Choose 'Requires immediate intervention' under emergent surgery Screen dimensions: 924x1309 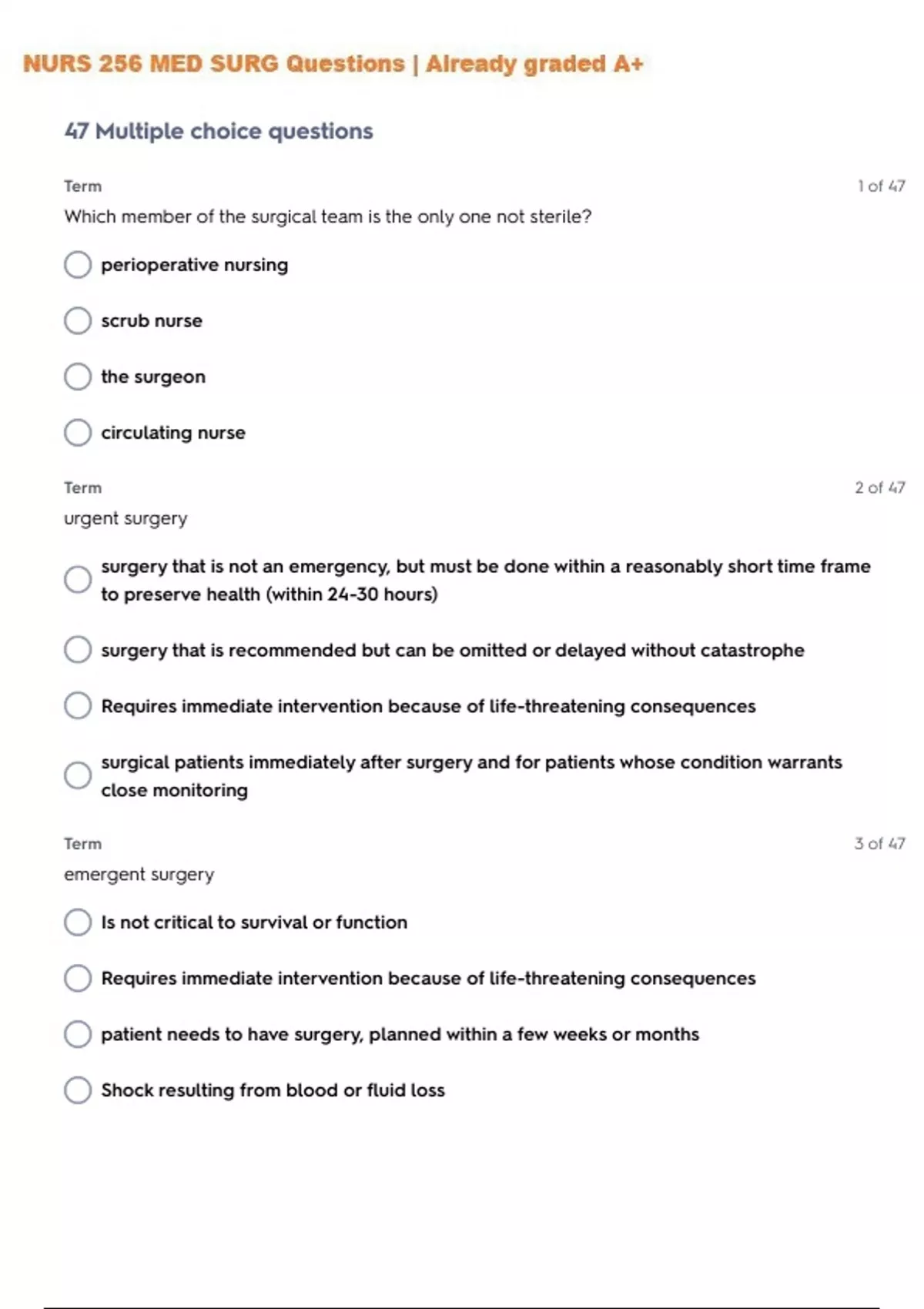click(x=78, y=979)
